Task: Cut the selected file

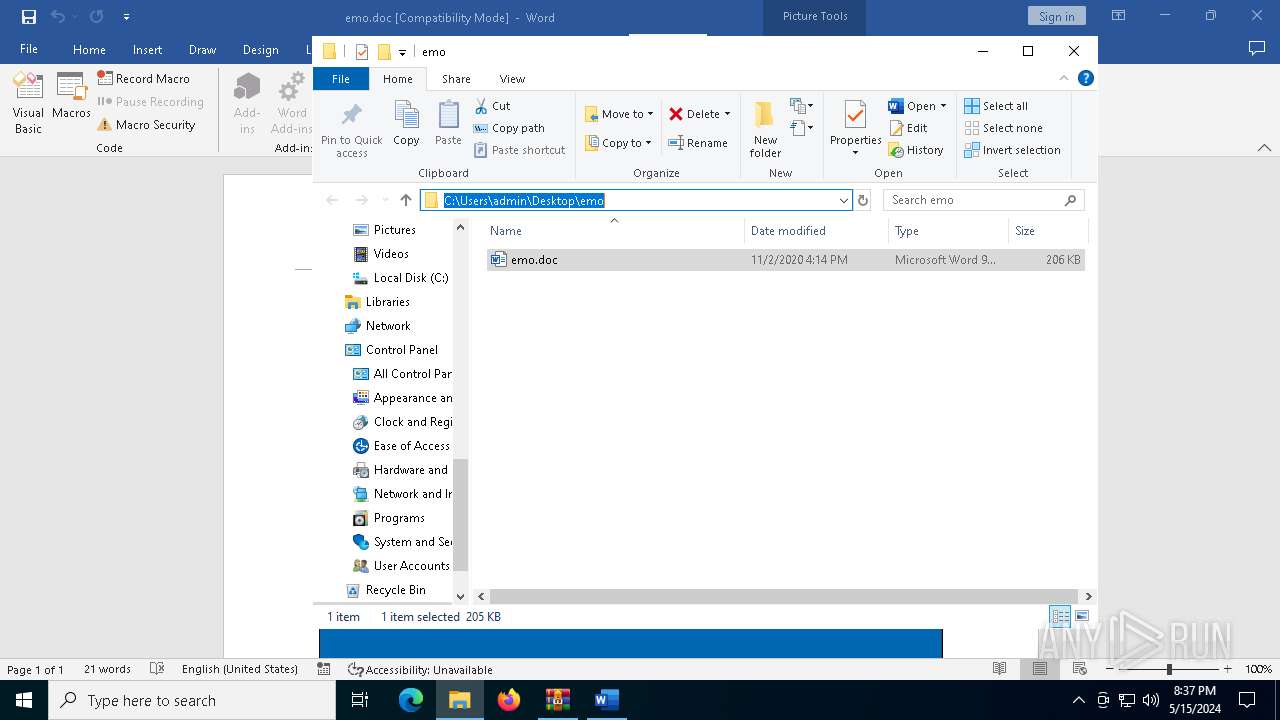Action: [x=492, y=105]
